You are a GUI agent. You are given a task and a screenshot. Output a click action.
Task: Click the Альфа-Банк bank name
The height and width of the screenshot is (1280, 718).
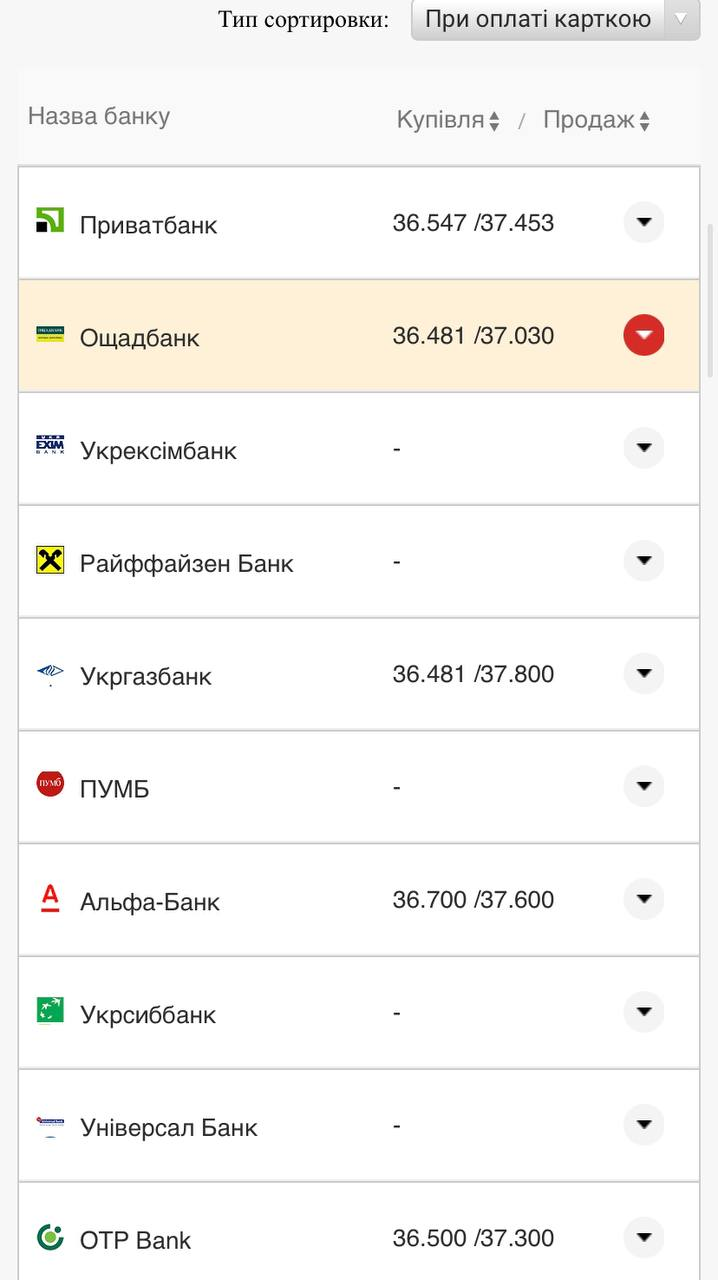click(150, 902)
